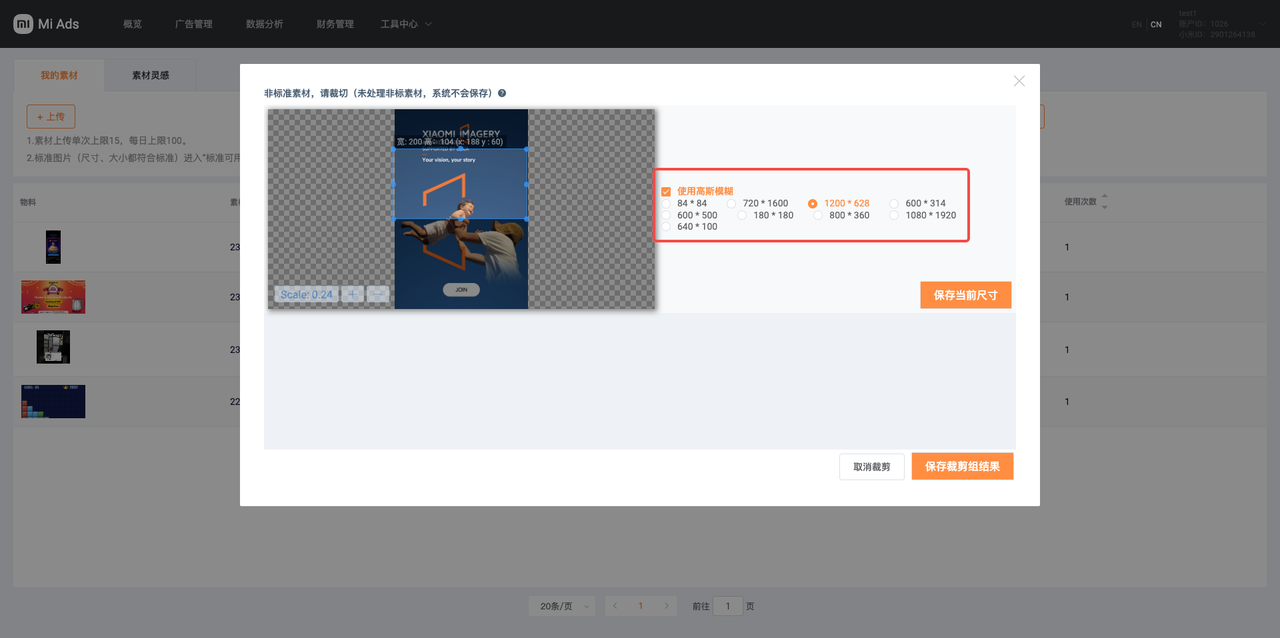Open the 数据分析 menu
Image resolution: width=1280 pixels, height=638 pixels.
264,24
